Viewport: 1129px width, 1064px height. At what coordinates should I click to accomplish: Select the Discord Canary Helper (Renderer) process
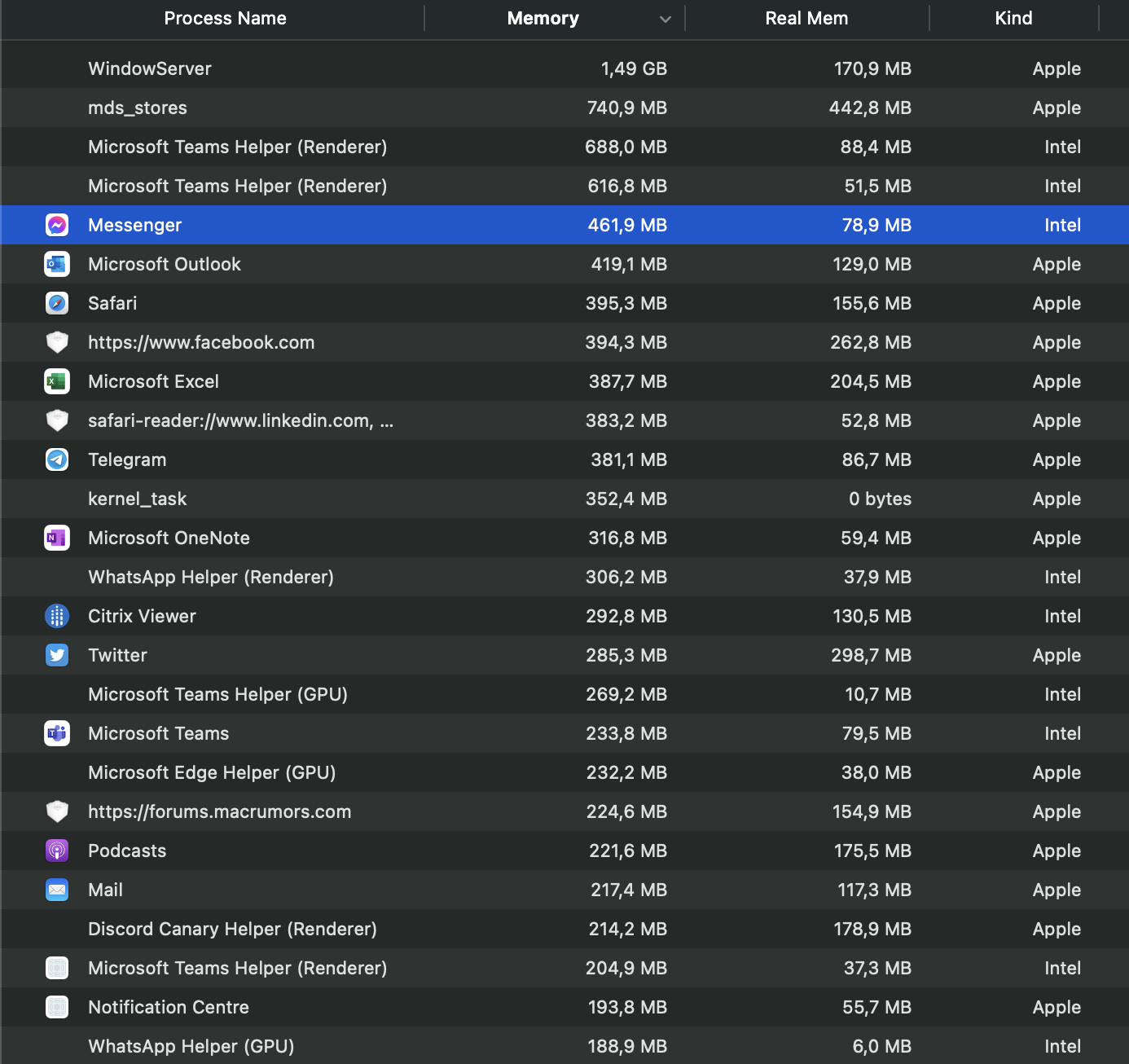point(232,929)
